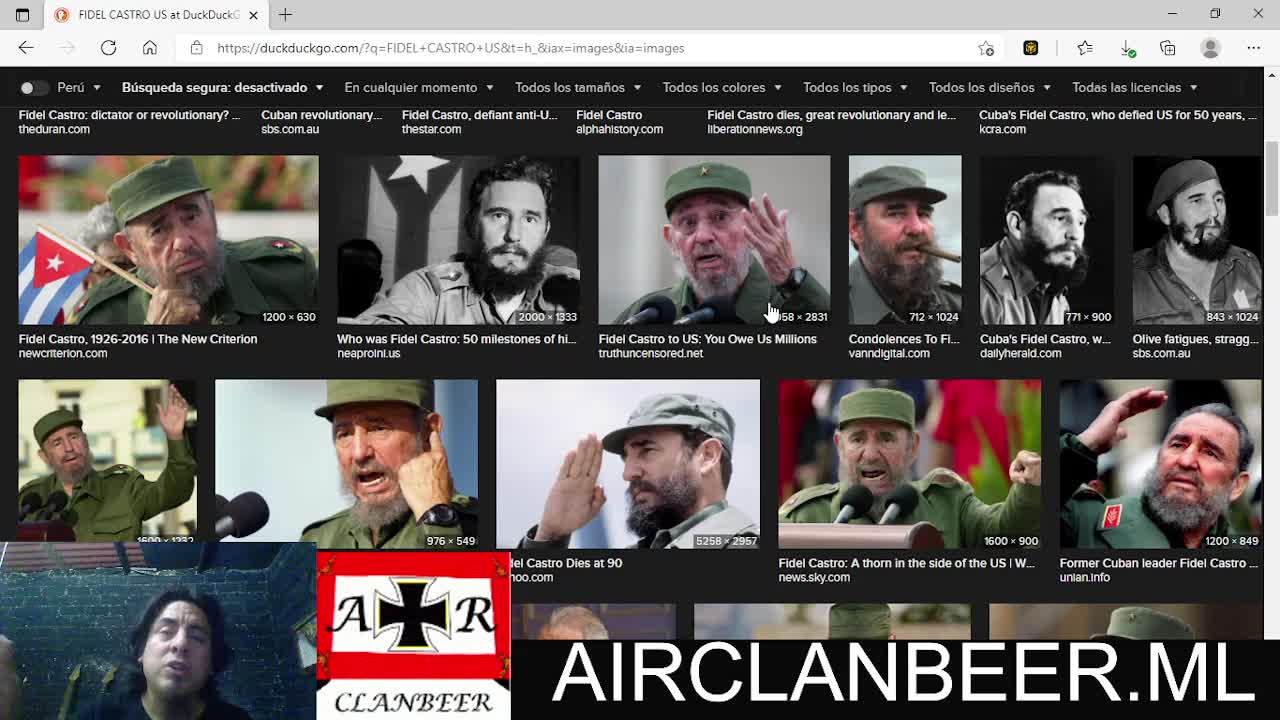1280x720 pixels.
Task: Click the scrollbar up arrow
Action: coord(1272,75)
